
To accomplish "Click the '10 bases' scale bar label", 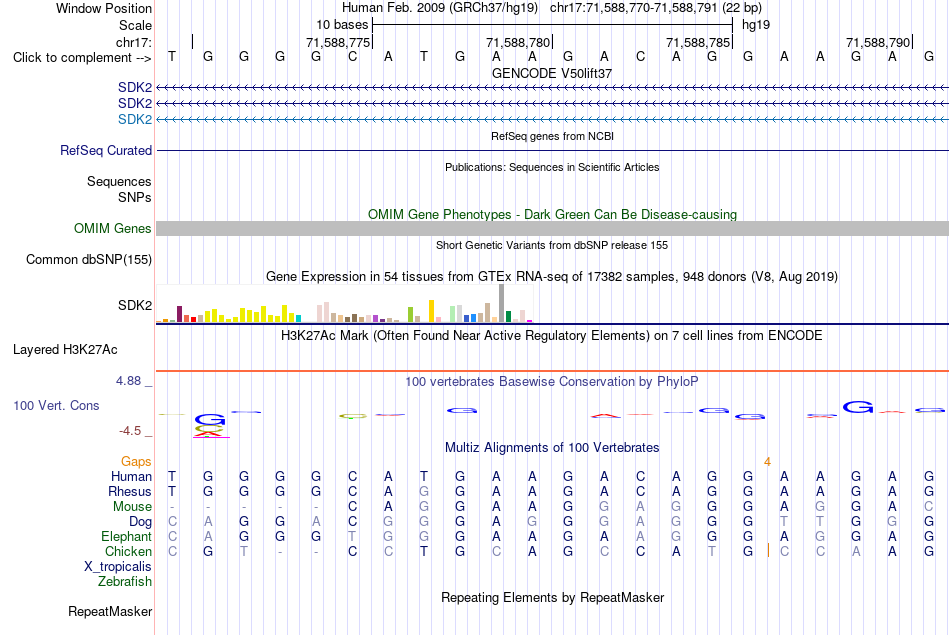I will tap(342, 25).
